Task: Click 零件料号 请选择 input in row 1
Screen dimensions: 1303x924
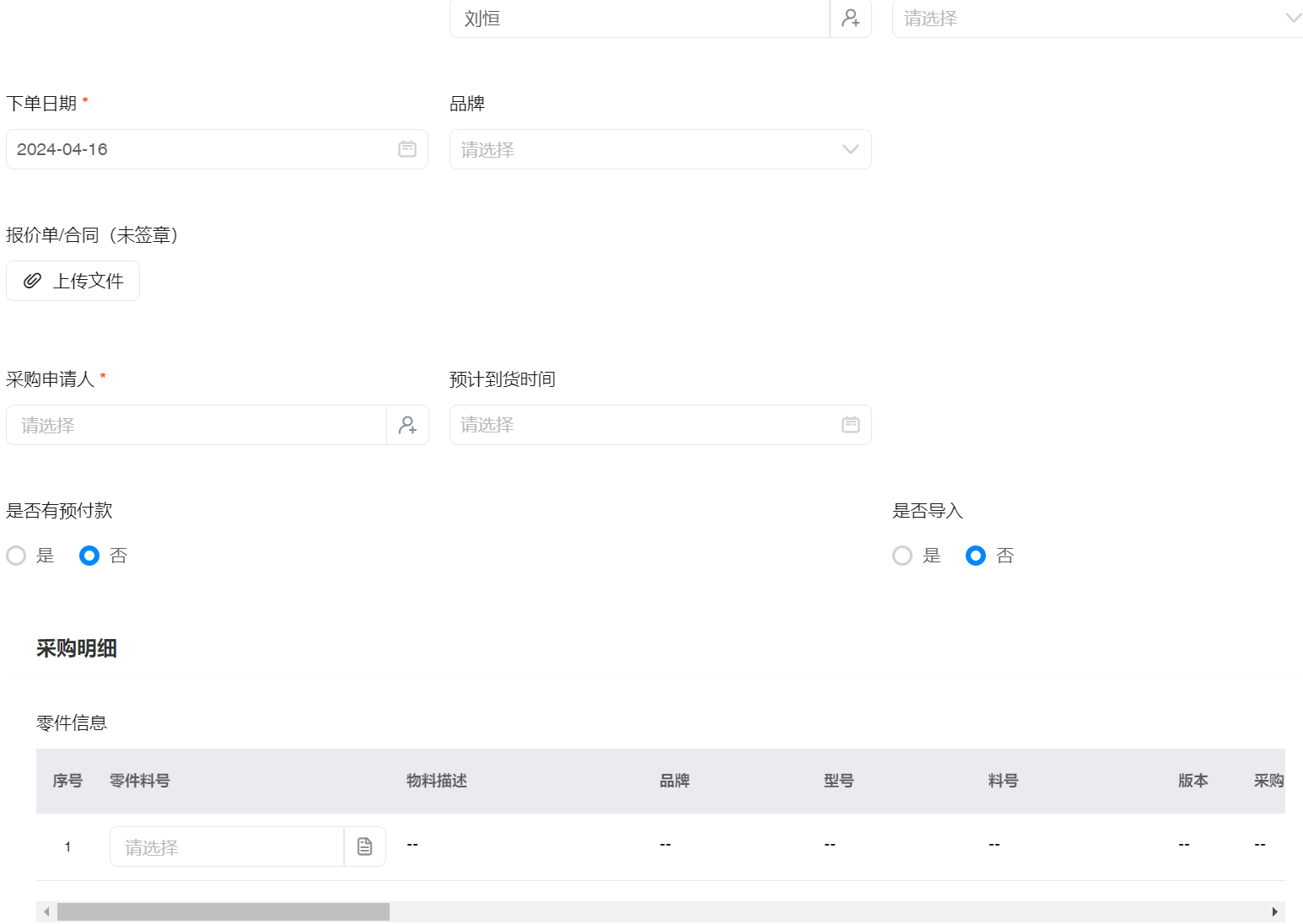Action: click(x=227, y=846)
